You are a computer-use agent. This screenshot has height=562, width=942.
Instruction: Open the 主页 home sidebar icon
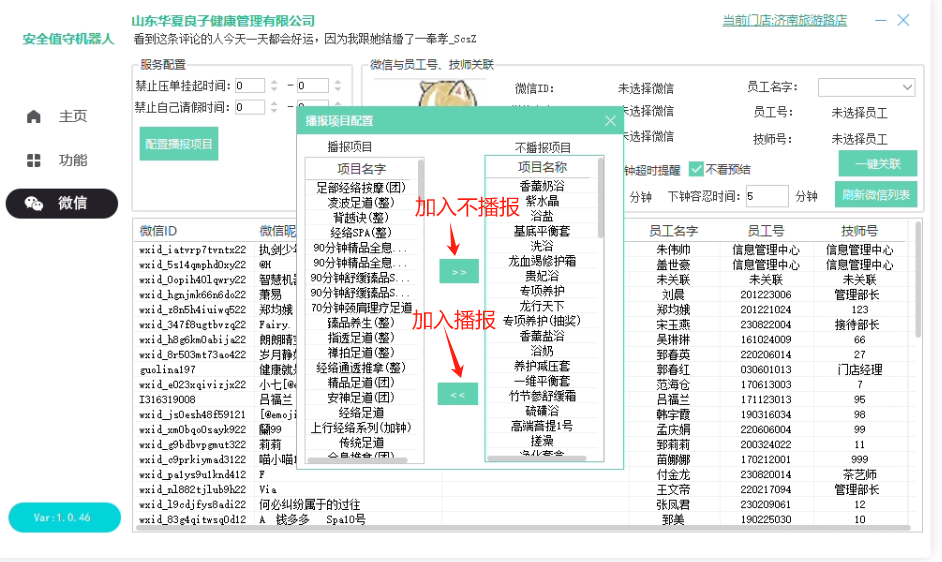pos(34,116)
